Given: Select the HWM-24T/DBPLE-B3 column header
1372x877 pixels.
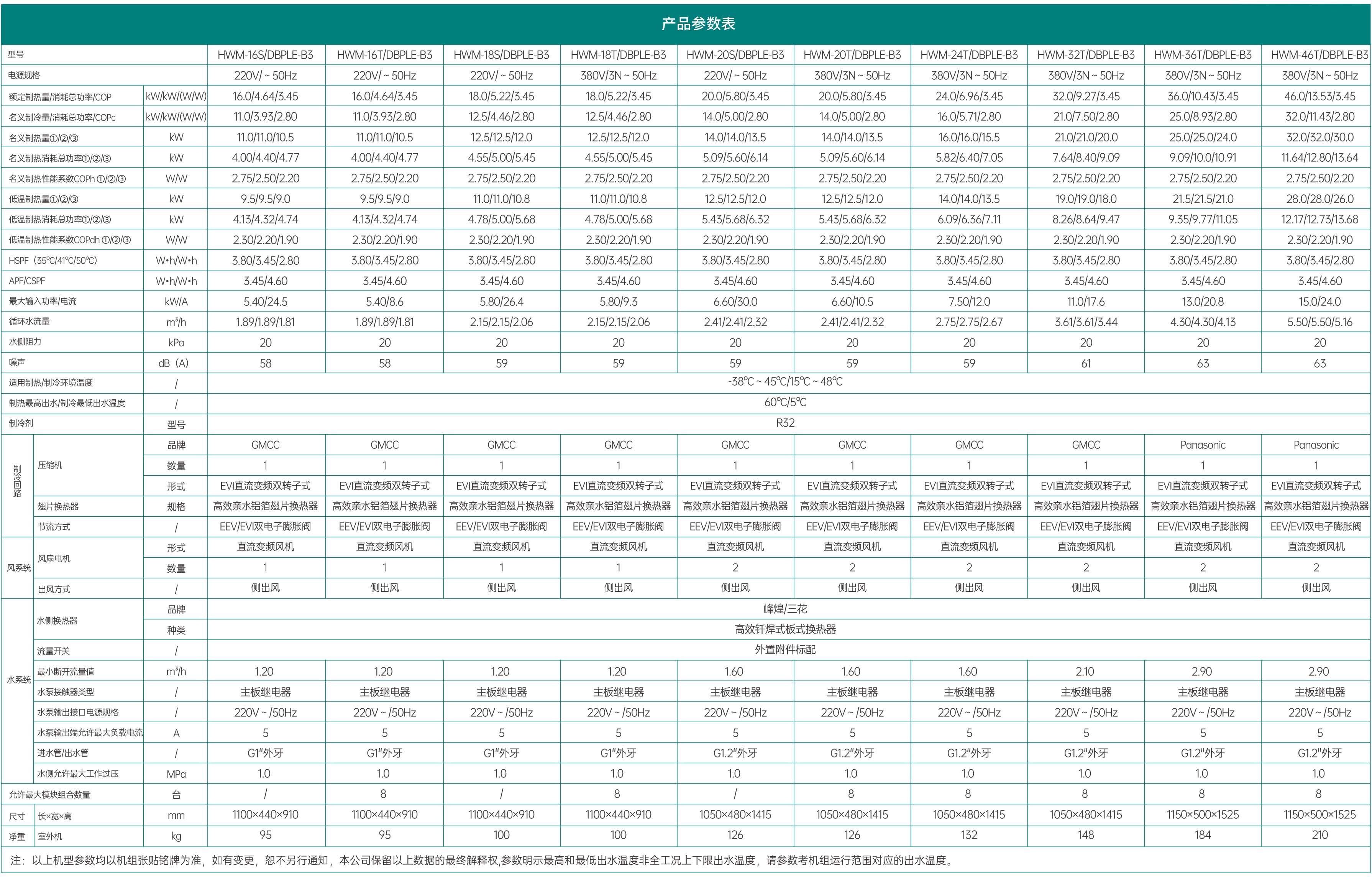Looking at the screenshot, I should pos(968,55).
